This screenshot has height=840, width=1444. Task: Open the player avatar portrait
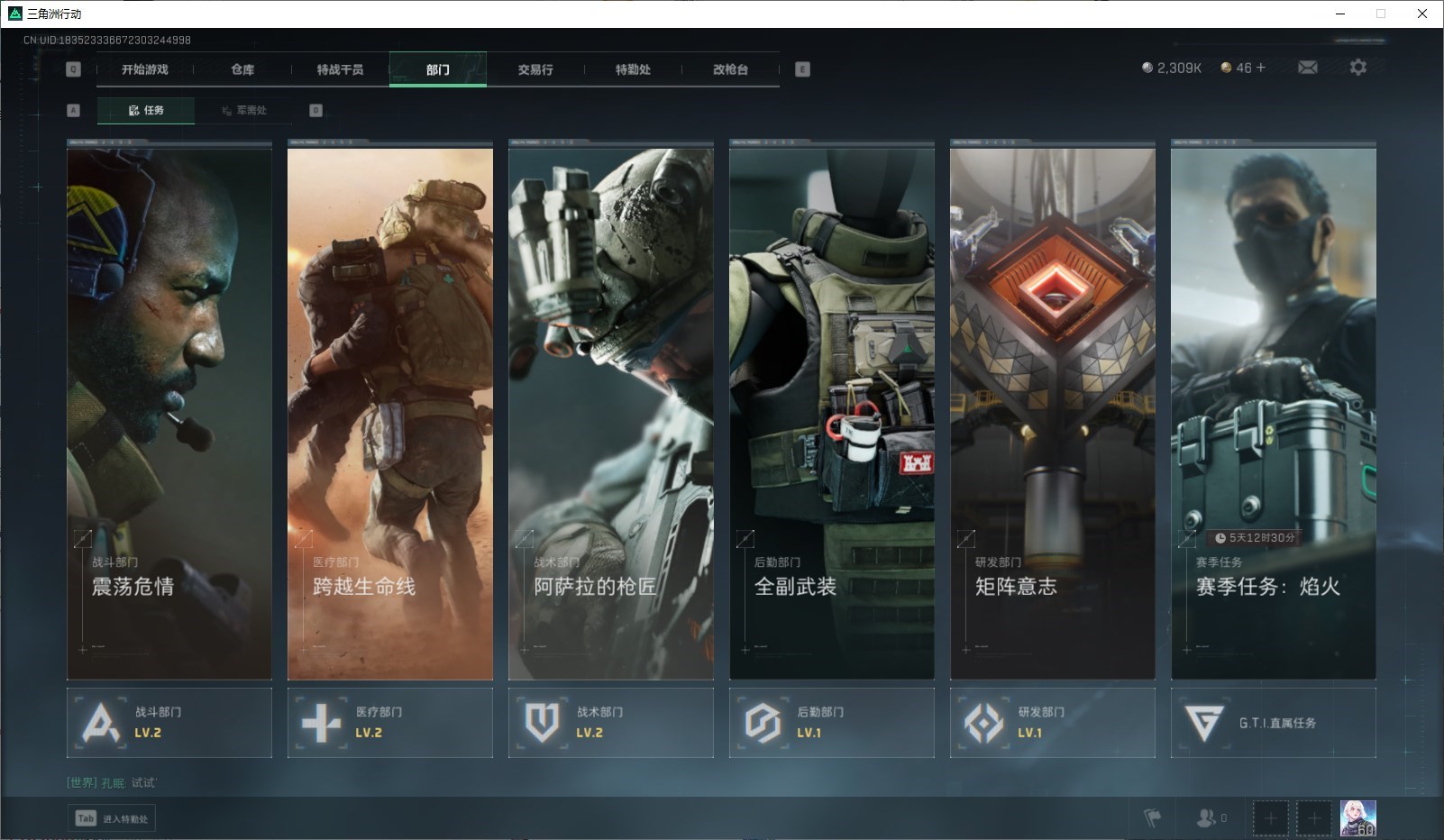(x=1358, y=818)
